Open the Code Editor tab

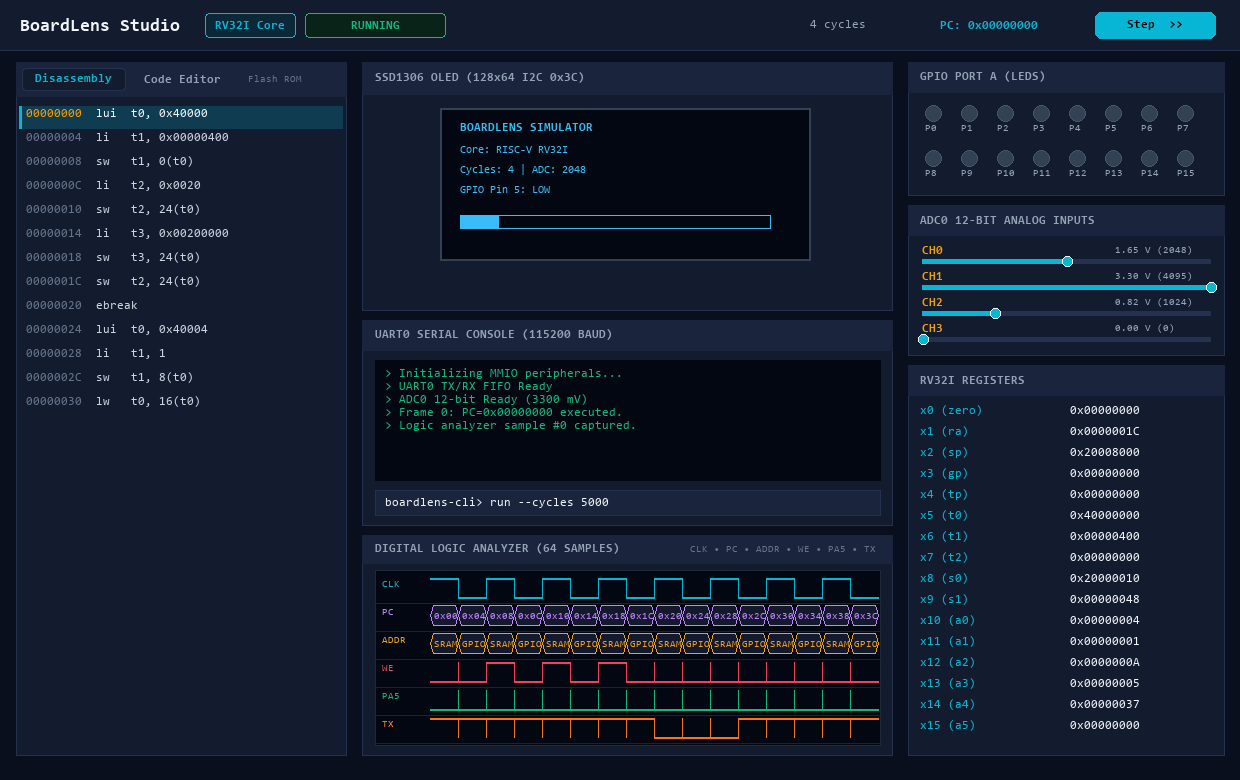[182, 79]
